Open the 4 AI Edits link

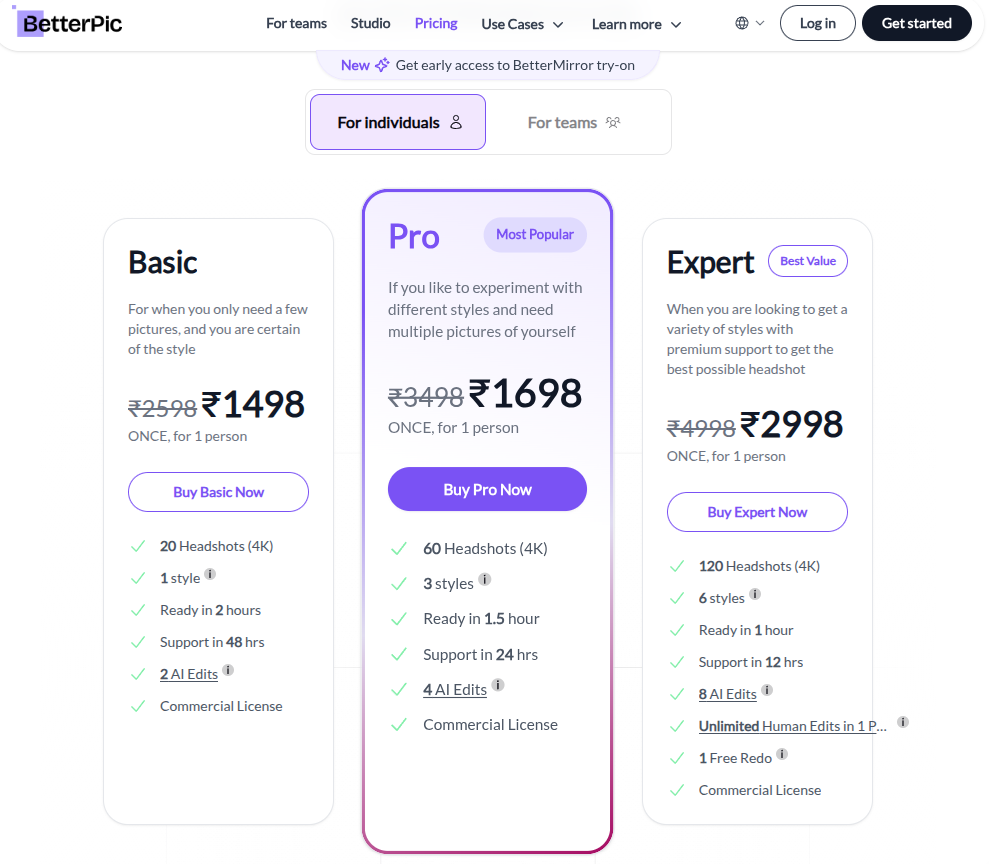455,689
